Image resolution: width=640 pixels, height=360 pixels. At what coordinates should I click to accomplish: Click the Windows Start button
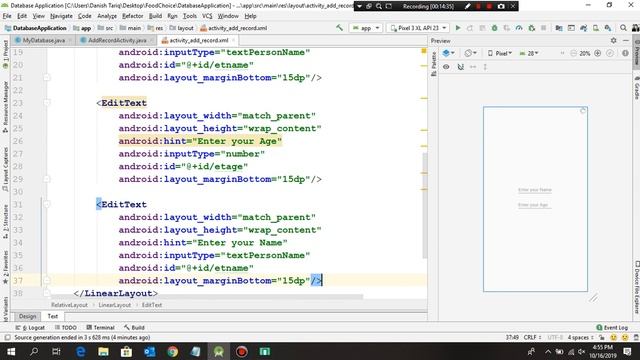[x=11, y=351]
